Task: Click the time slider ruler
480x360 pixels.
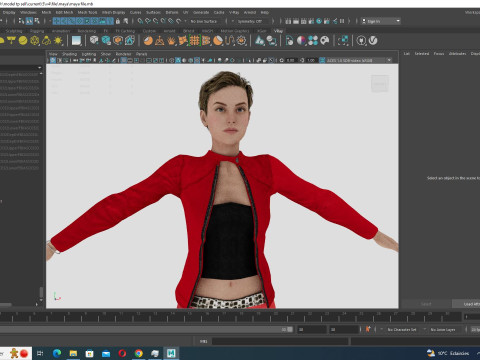Action: point(230,316)
